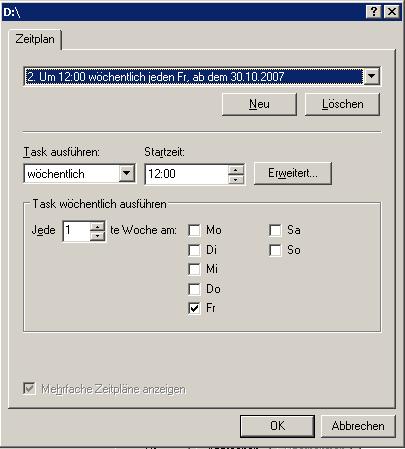Confirm with the OK button

tap(277, 426)
